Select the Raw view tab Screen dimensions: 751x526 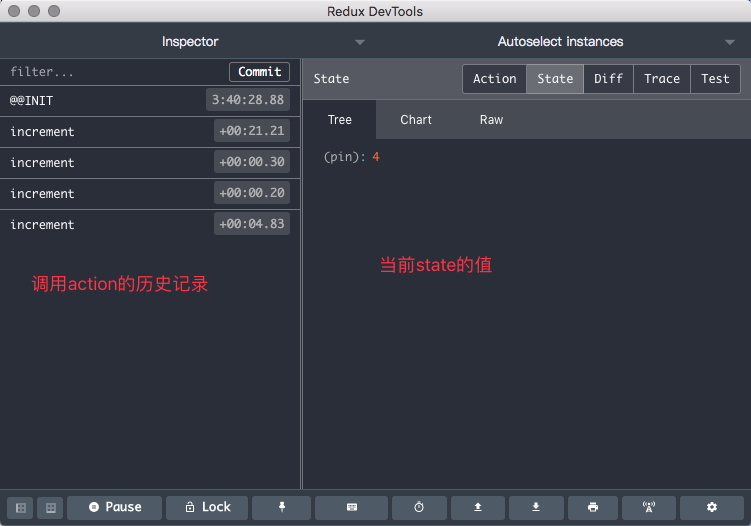click(491, 120)
